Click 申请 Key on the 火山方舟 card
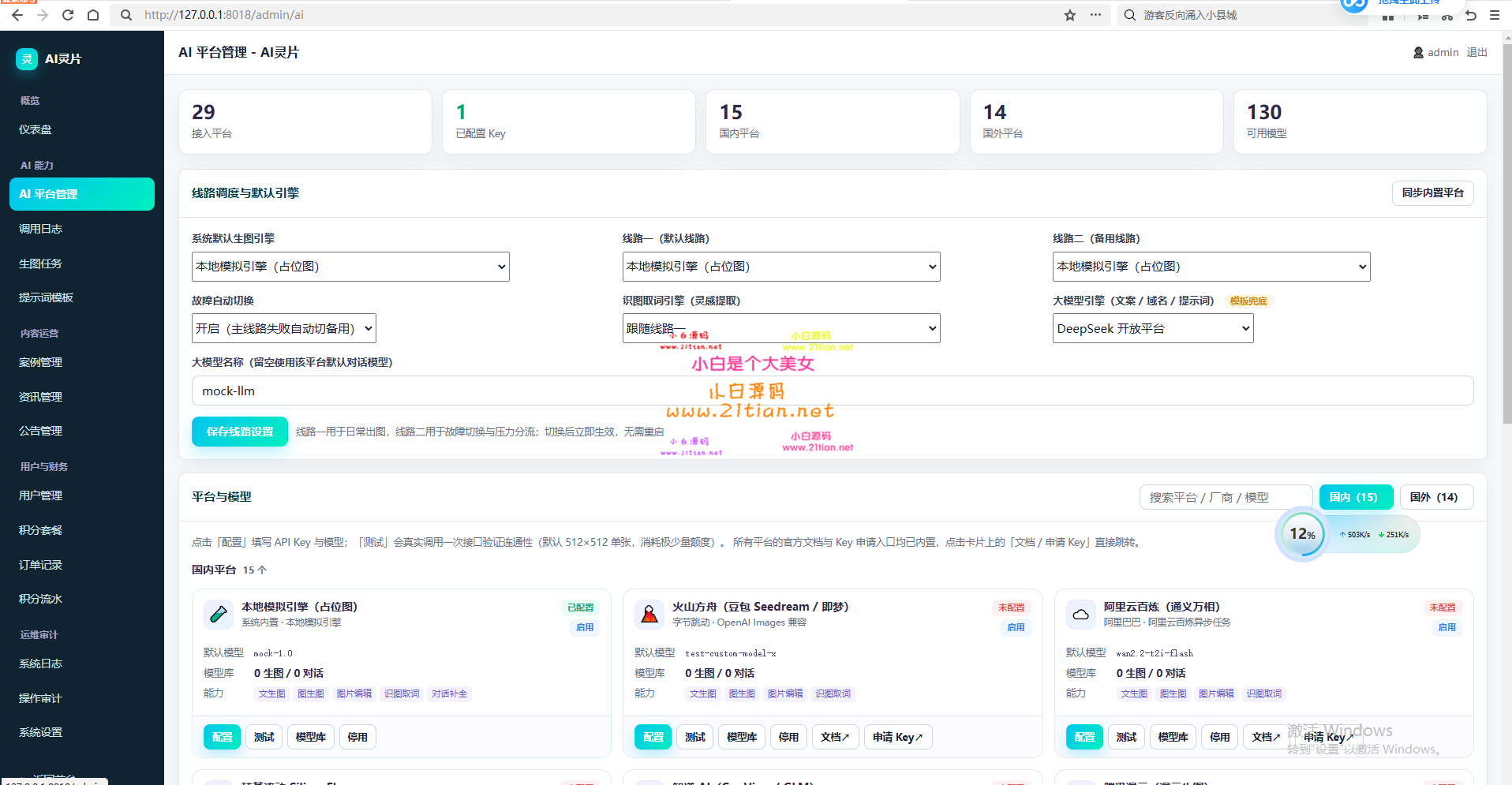1512x785 pixels. pyautogui.click(x=898, y=737)
